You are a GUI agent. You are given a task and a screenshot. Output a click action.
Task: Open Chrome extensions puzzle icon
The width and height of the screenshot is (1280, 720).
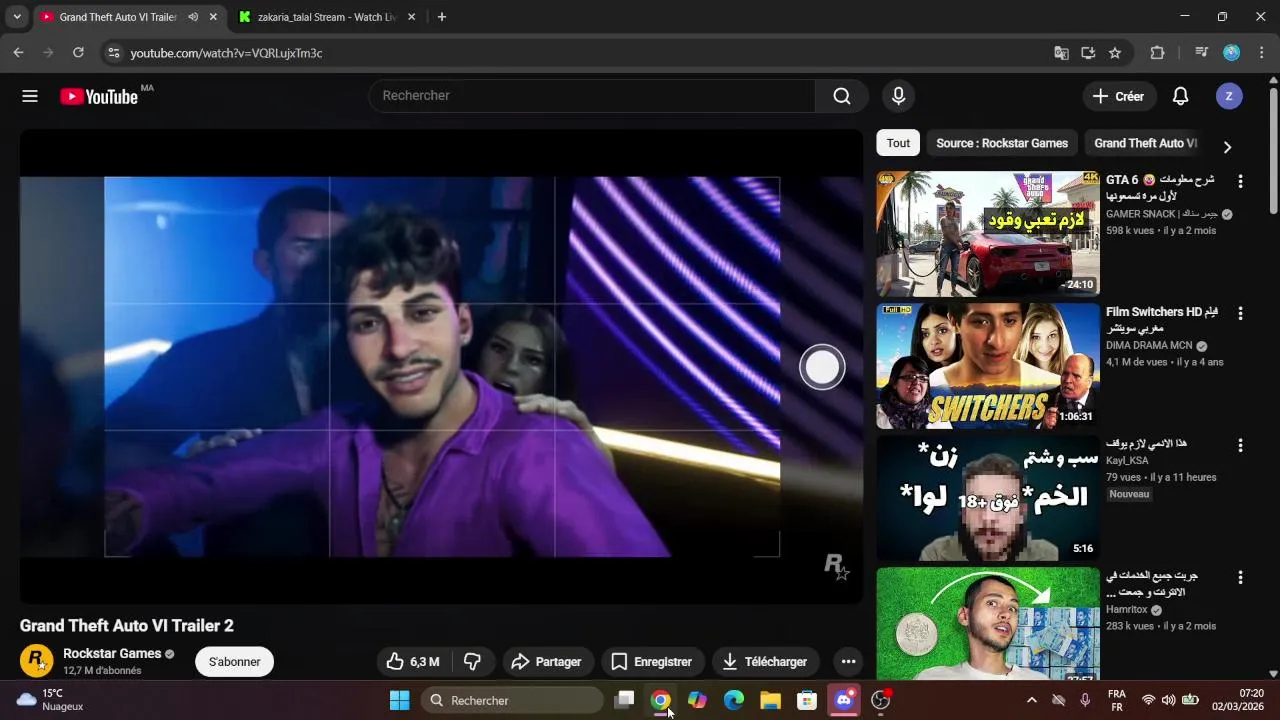(x=1157, y=53)
